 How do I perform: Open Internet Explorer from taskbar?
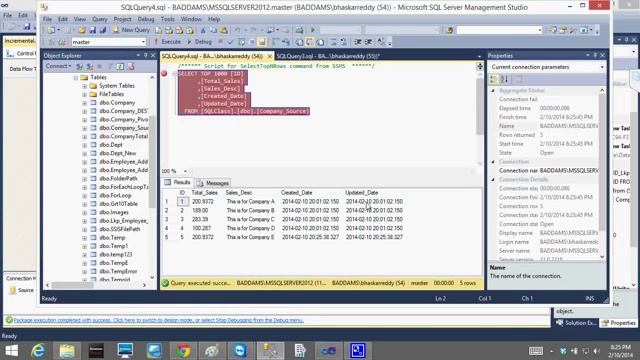[x=38, y=351]
